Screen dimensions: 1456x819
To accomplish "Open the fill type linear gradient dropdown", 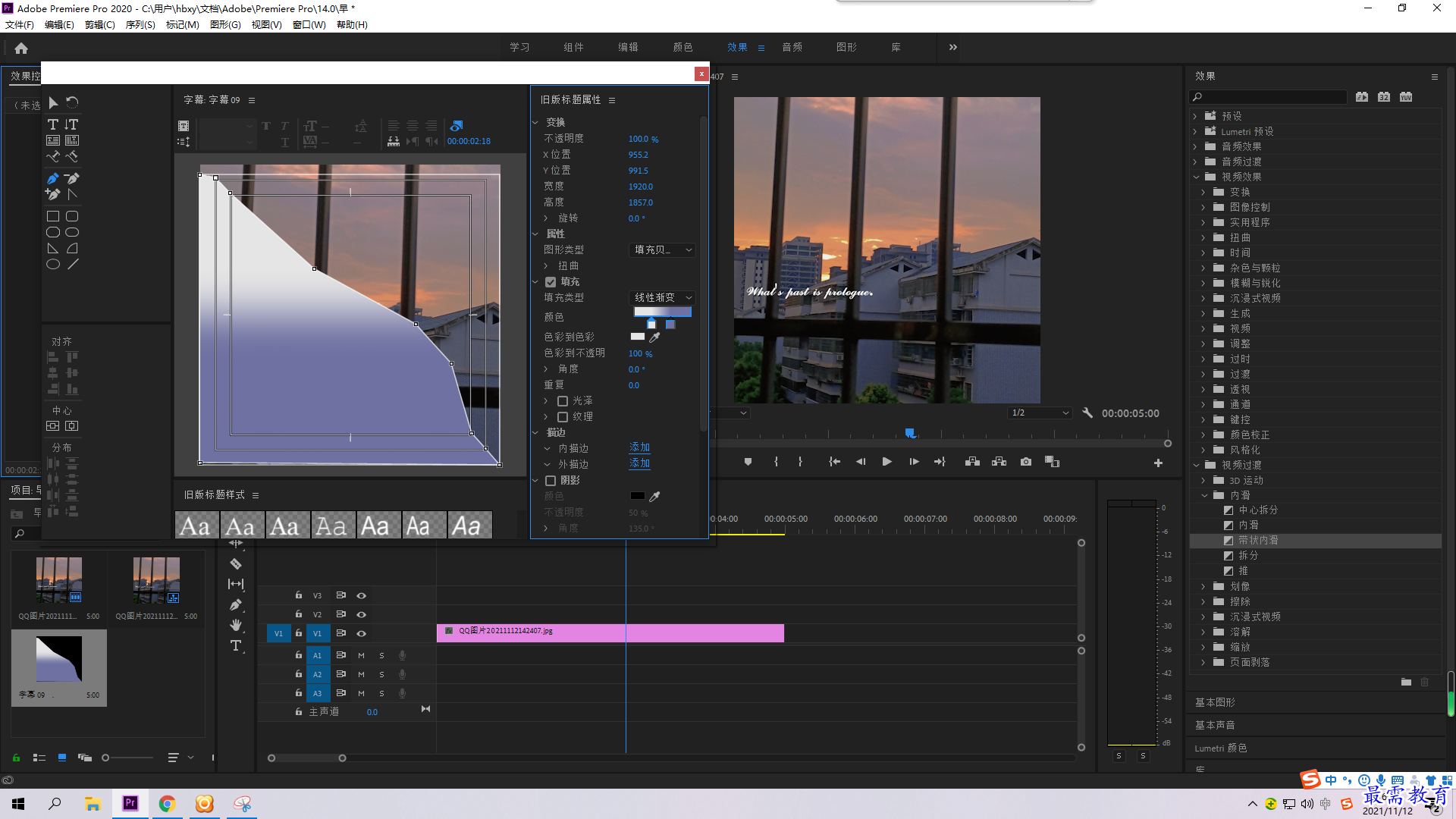I will click(x=663, y=298).
